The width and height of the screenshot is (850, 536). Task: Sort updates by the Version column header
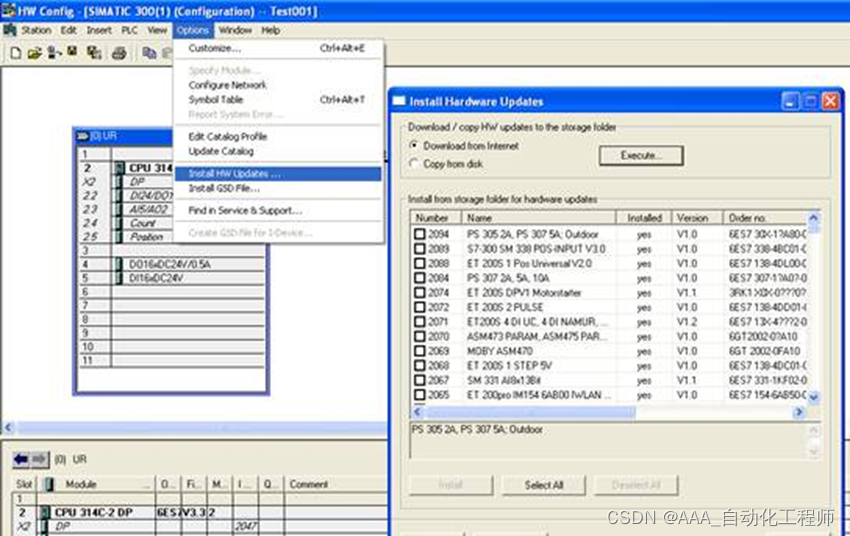[697, 218]
